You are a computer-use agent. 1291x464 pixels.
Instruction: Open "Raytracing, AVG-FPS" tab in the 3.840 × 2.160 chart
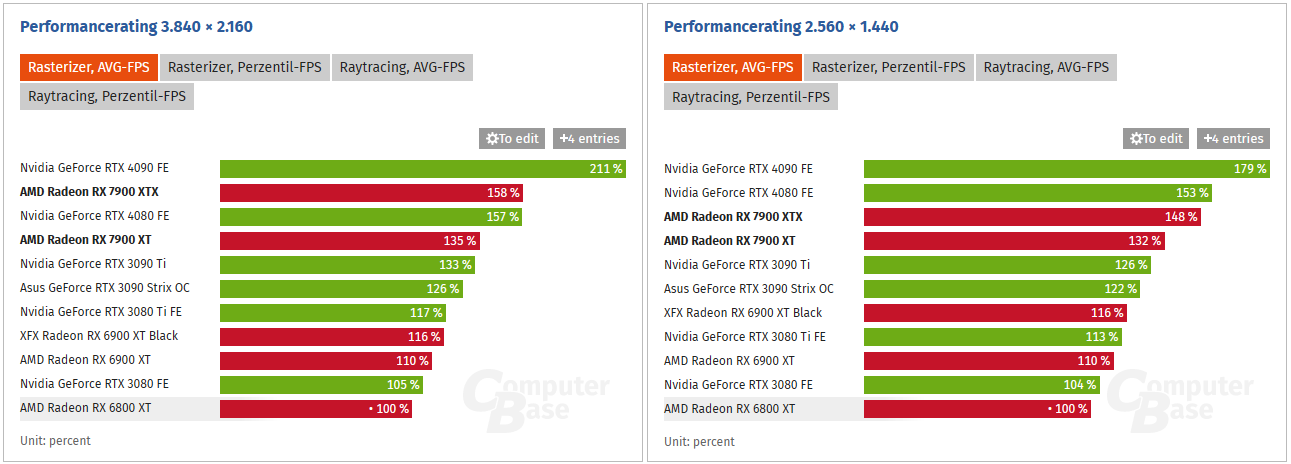[x=402, y=68]
